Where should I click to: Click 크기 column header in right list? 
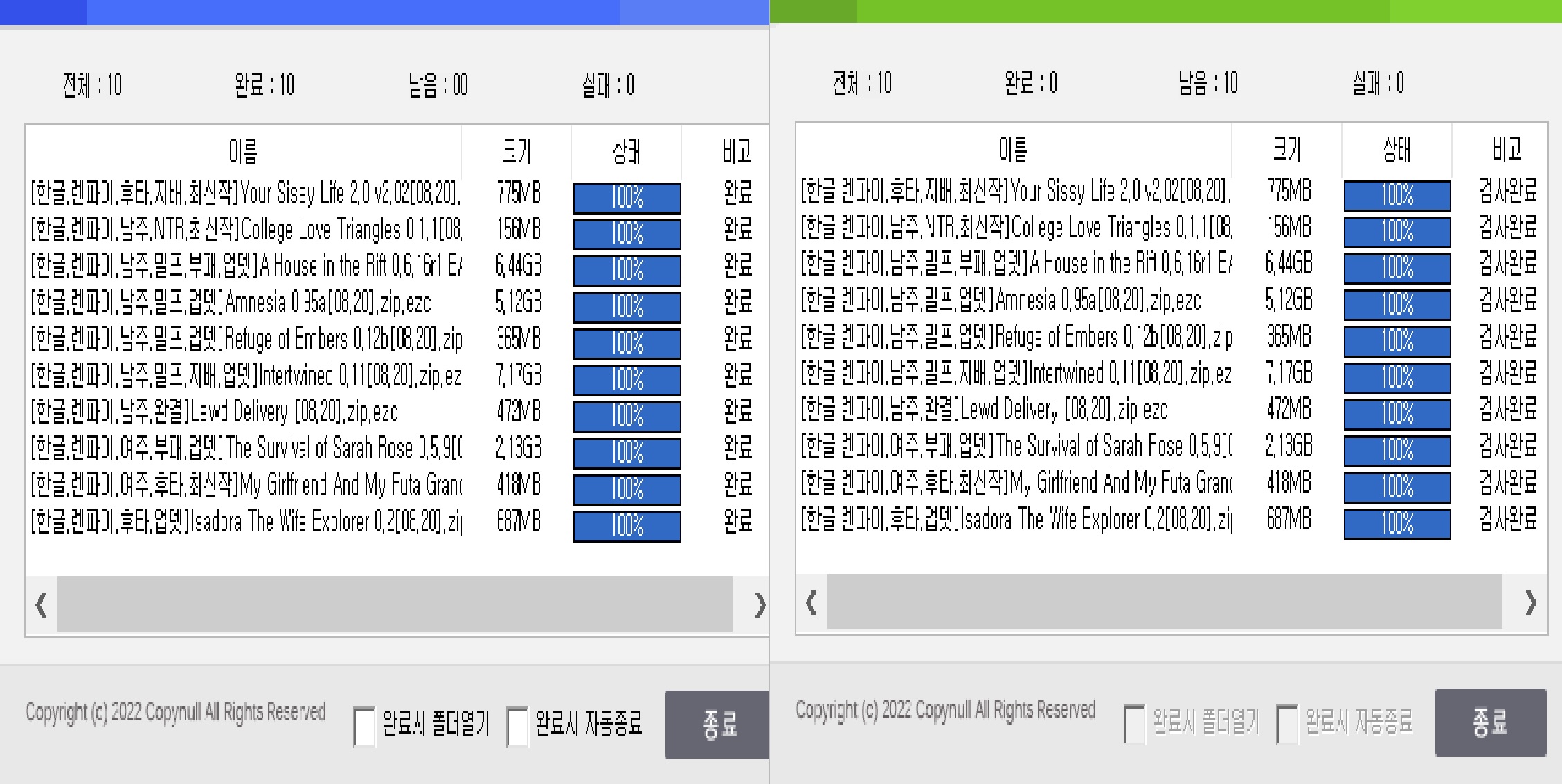point(1286,148)
